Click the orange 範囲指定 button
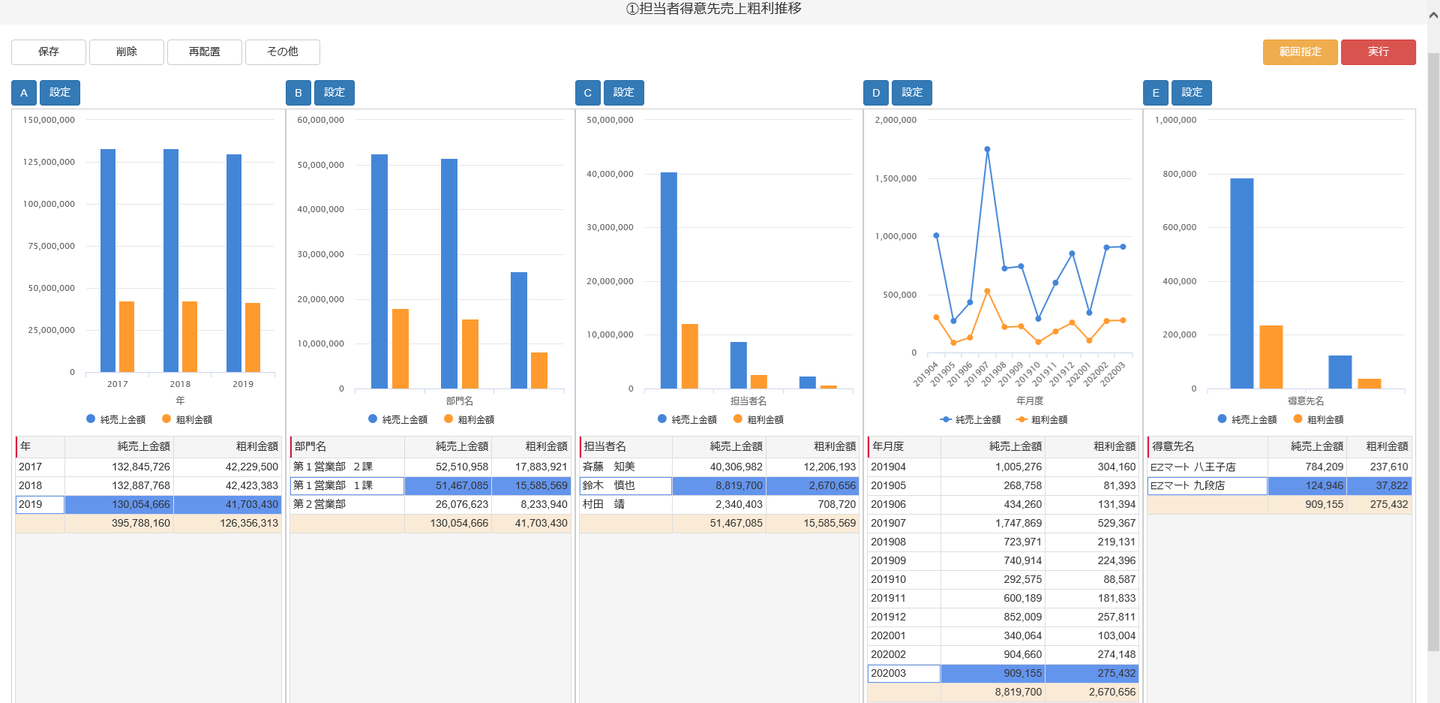1440x703 pixels. tap(1300, 52)
